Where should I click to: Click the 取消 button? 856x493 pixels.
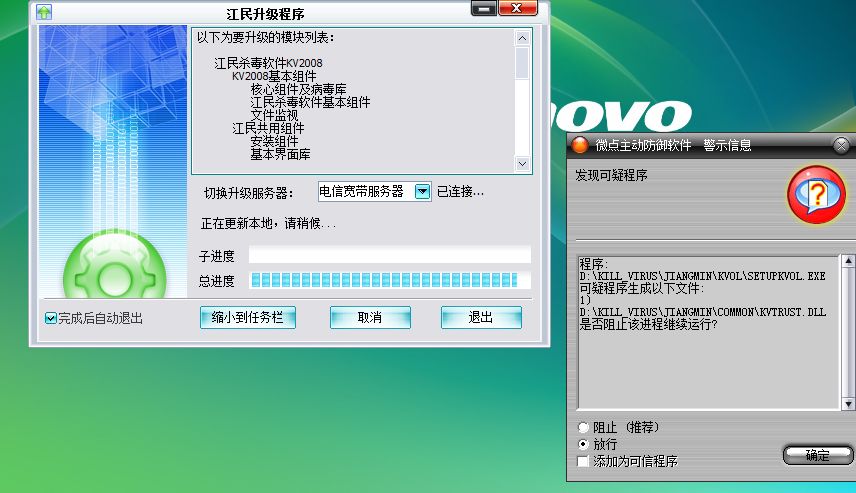(370, 318)
